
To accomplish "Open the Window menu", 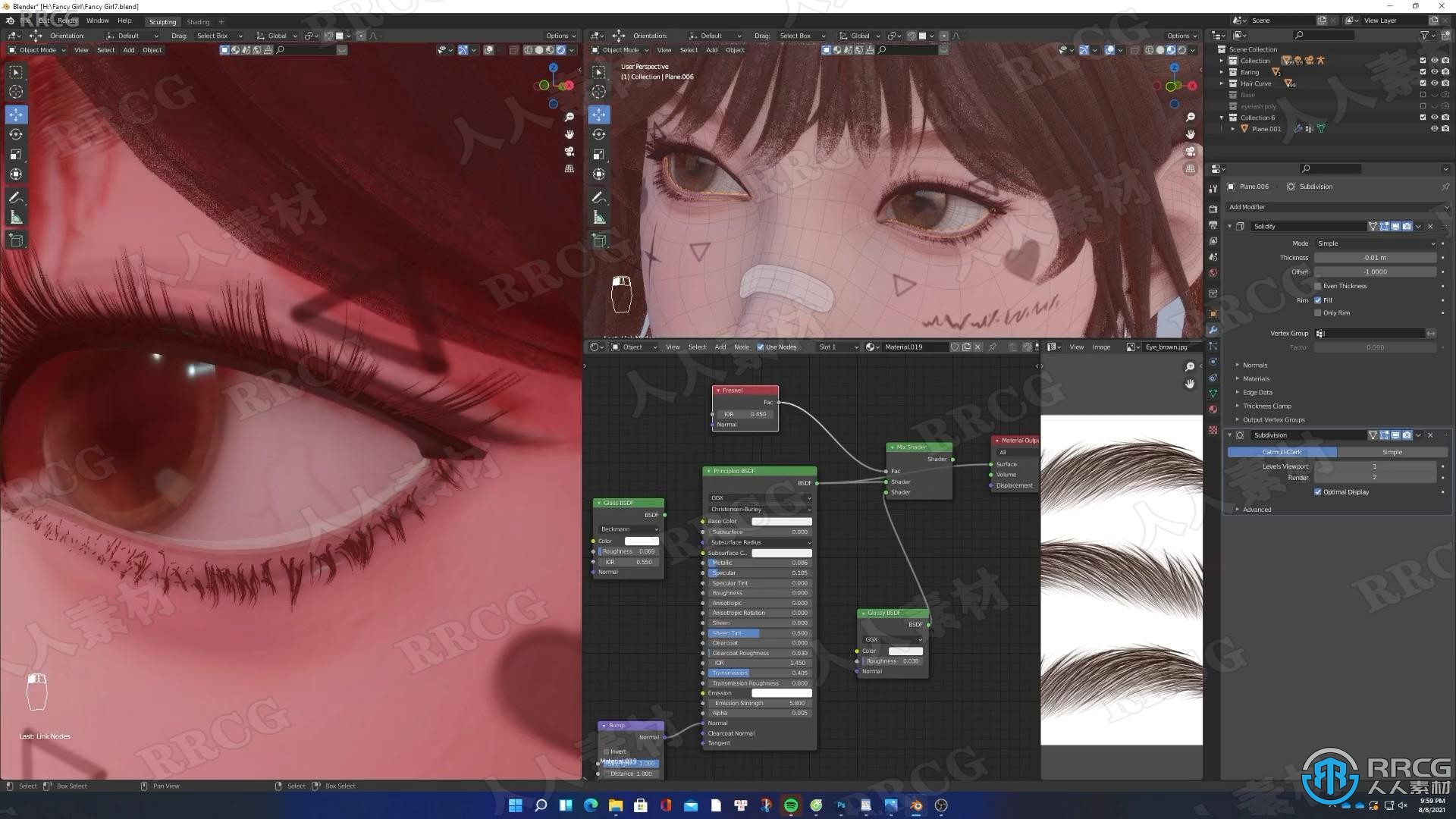I will pyautogui.click(x=97, y=21).
